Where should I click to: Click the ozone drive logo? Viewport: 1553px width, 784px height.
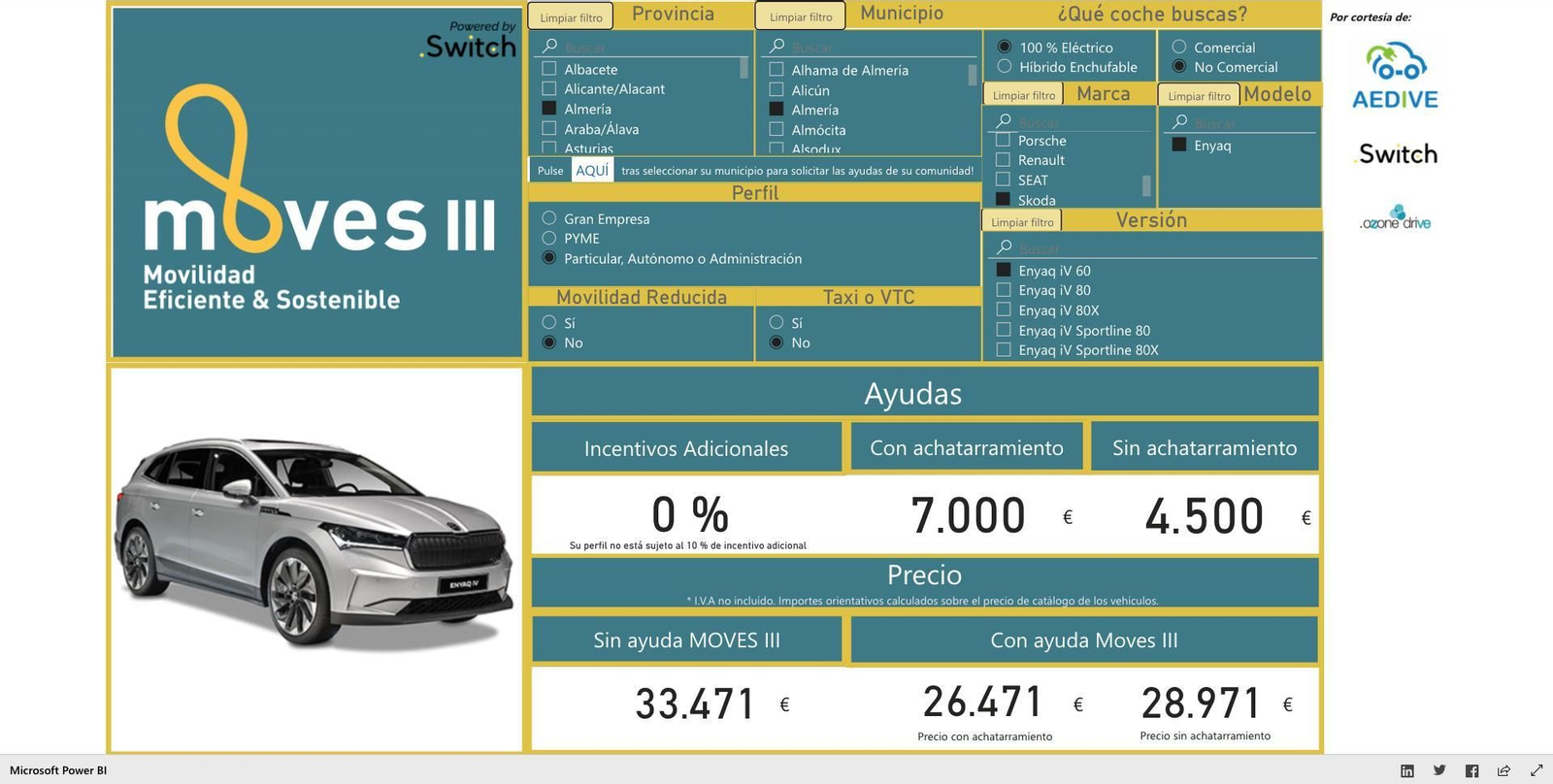tap(1396, 219)
